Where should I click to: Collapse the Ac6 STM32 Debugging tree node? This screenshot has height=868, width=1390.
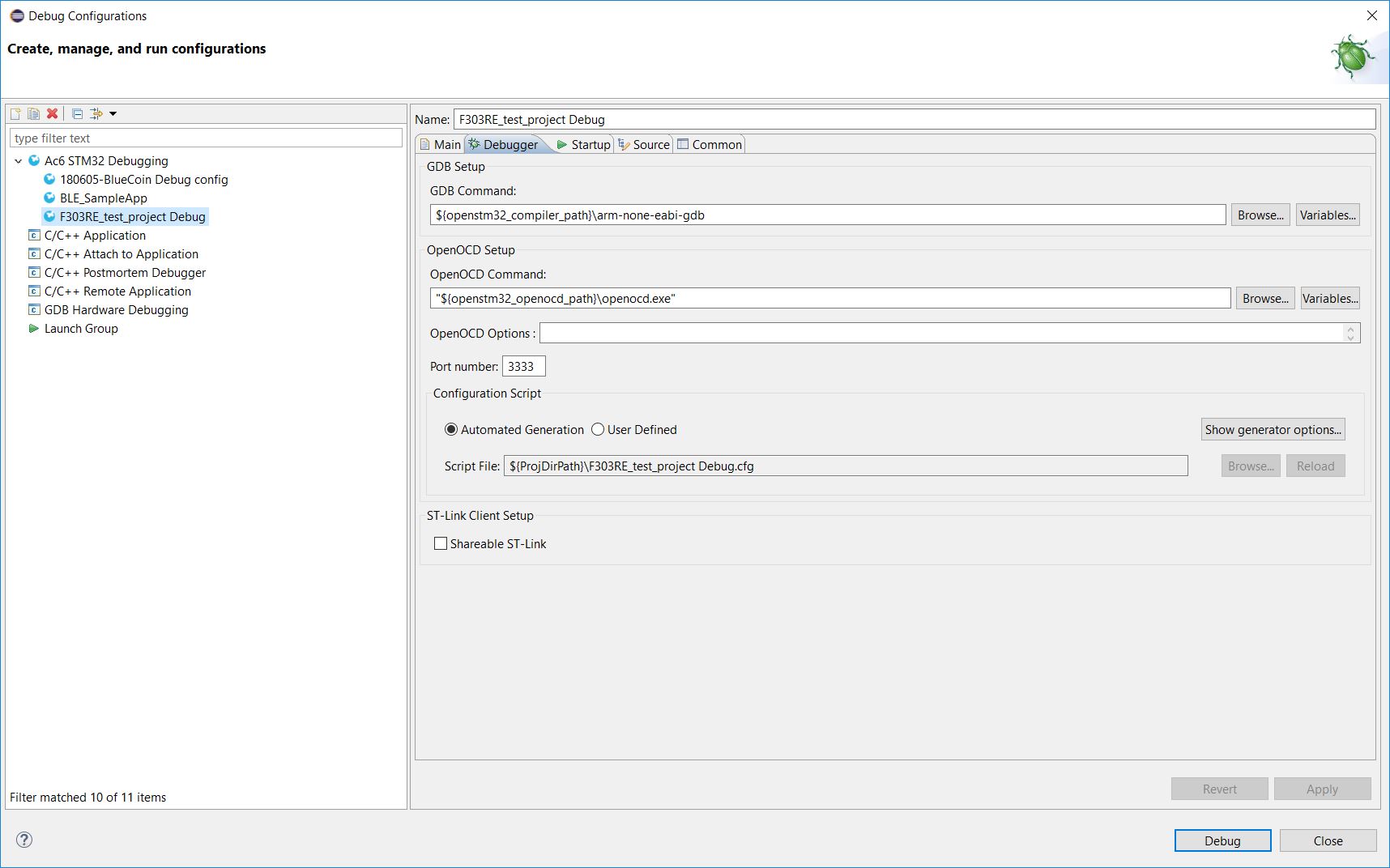(x=19, y=161)
